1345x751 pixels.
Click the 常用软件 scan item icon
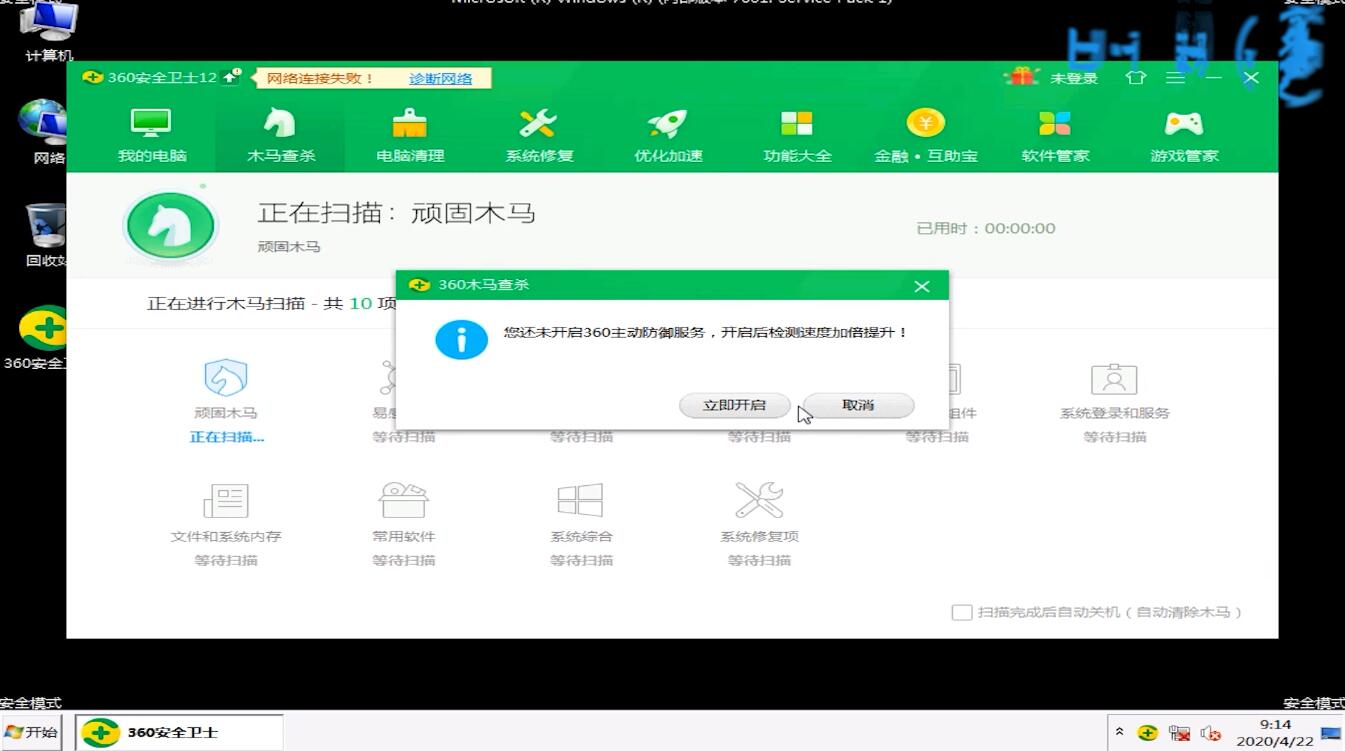[x=404, y=501]
